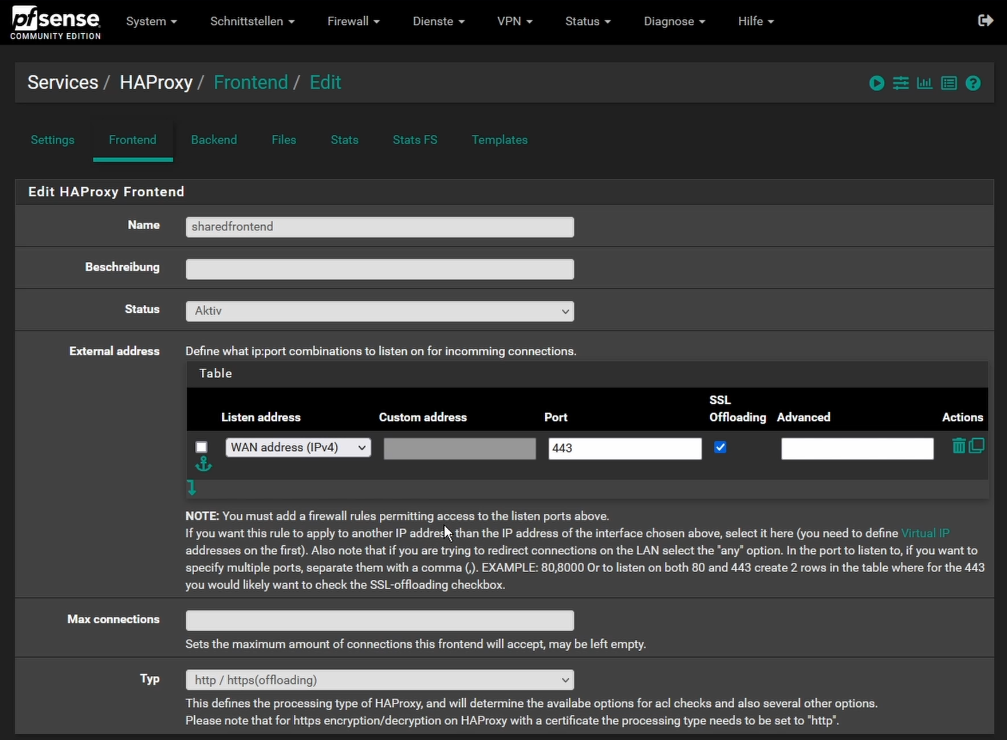Click the Edit breadcrumb link
The height and width of the screenshot is (740, 1007).
[x=325, y=82]
